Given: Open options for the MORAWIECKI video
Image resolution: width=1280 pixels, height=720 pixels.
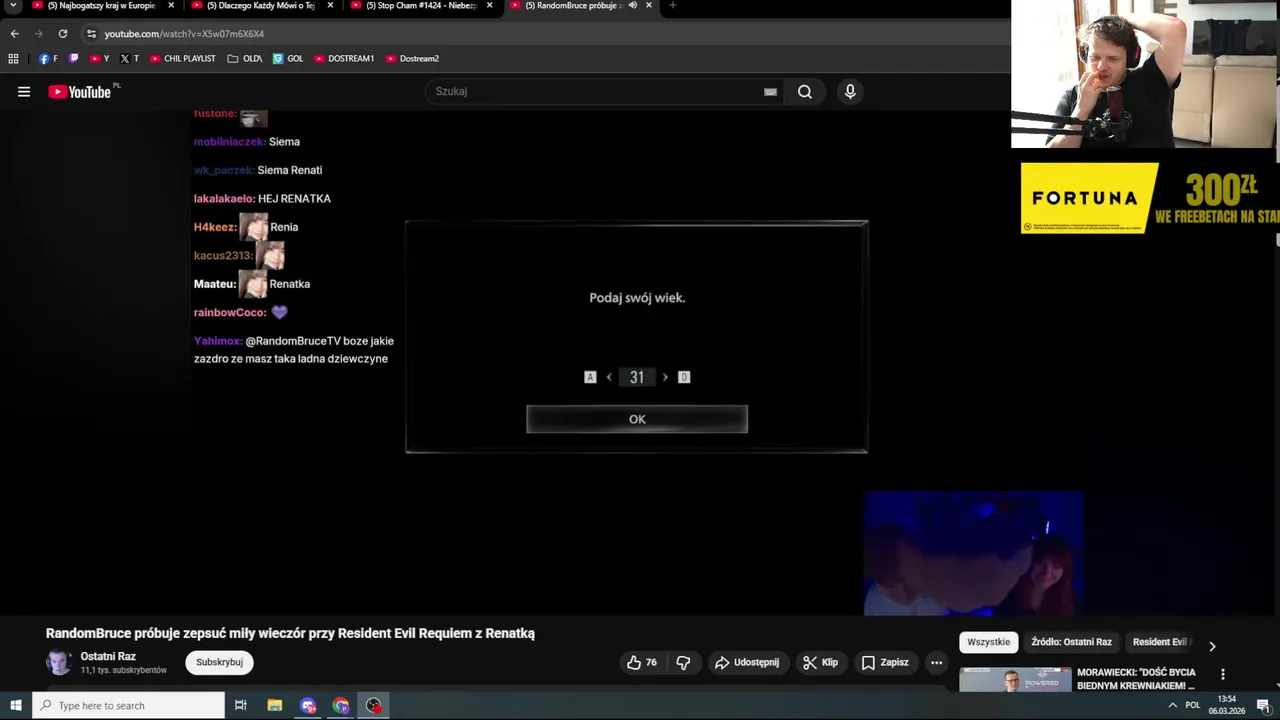Looking at the screenshot, I should coord(1222,674).
